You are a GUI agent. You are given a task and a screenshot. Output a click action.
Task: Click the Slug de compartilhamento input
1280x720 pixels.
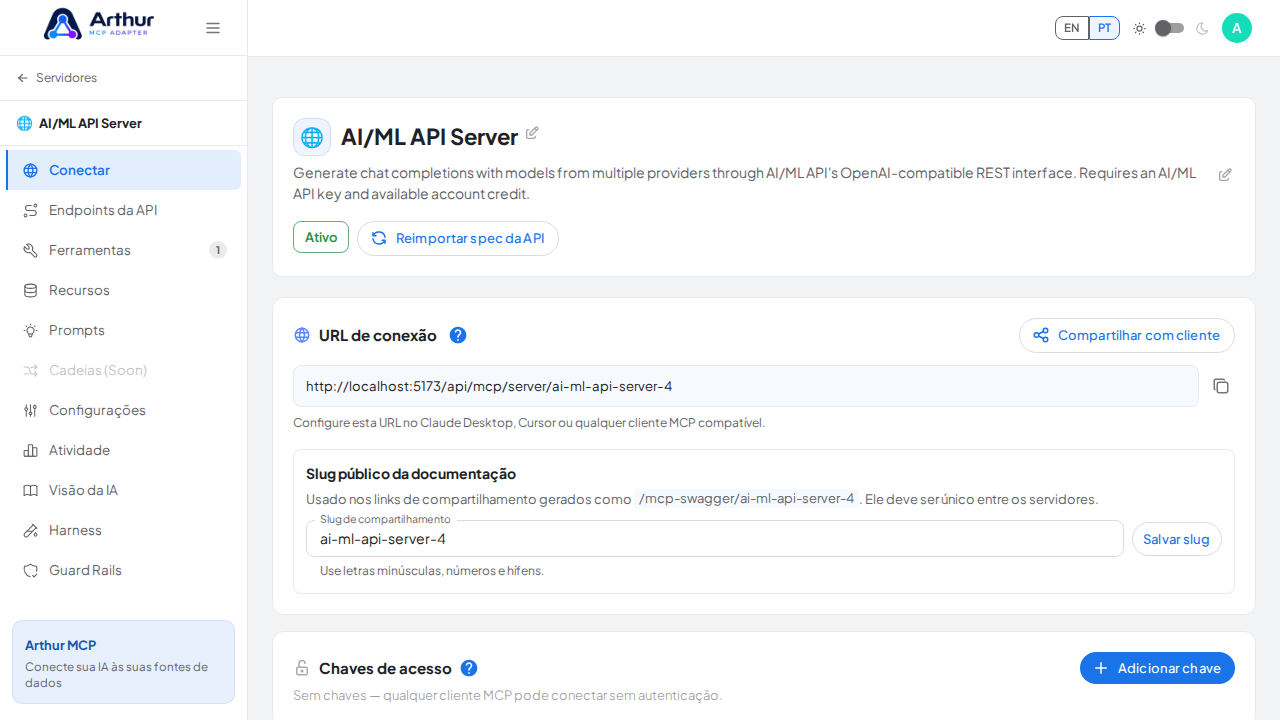click(x=715, y=539)
